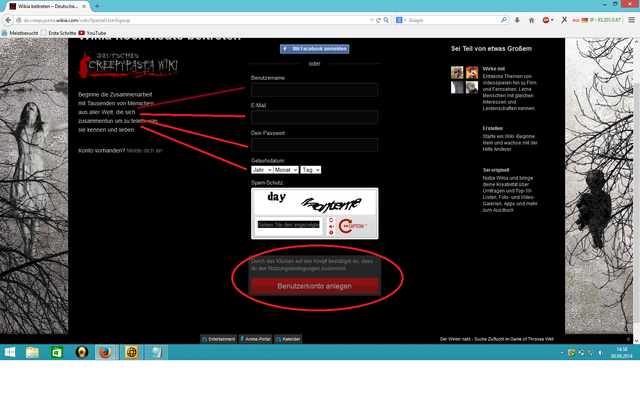
Task: Focus the E-Mail input field
Action: point(314,117)
